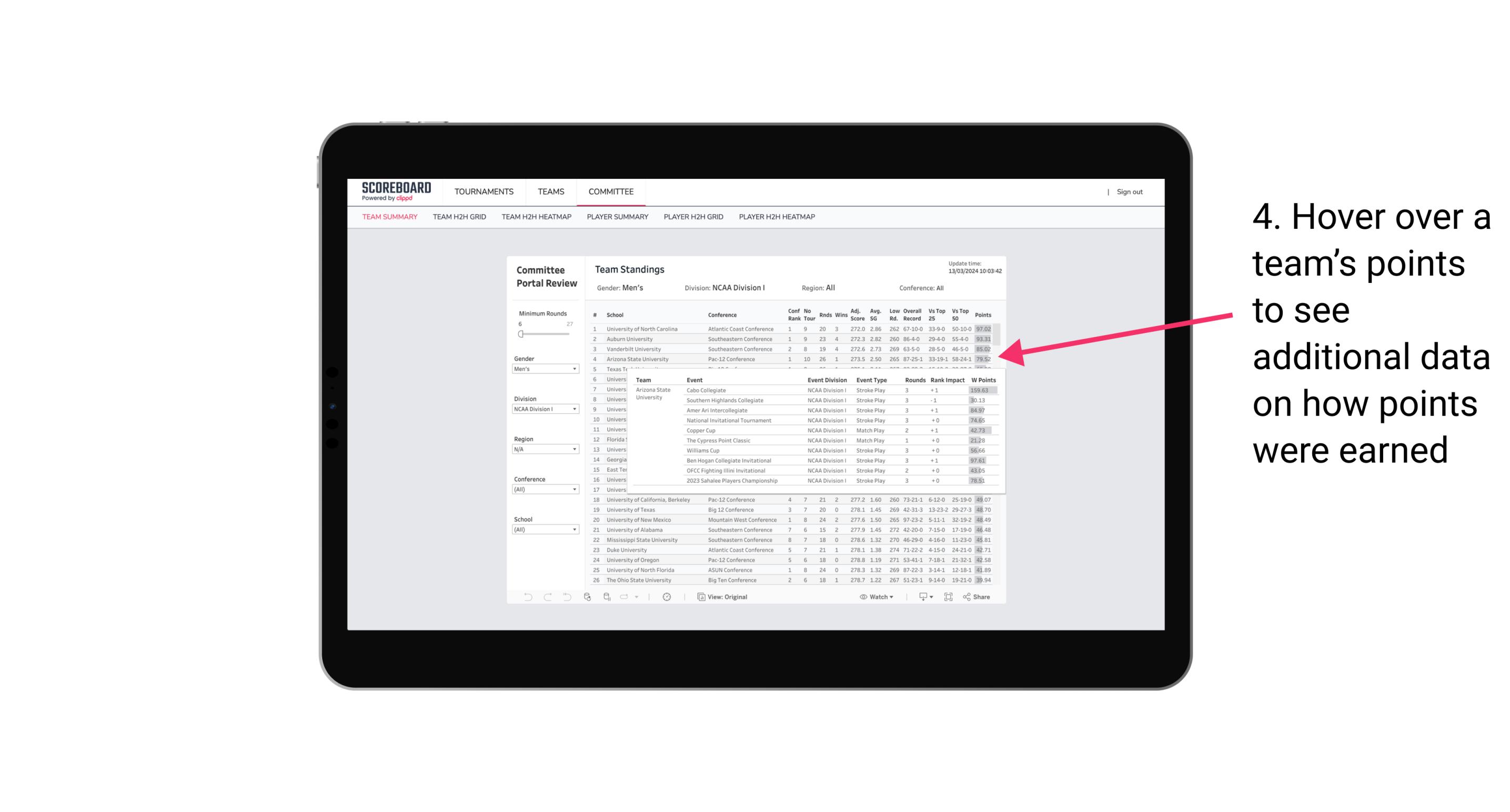
Task: Drag the Minimum Rounds slider control
Action: (520, 334)
